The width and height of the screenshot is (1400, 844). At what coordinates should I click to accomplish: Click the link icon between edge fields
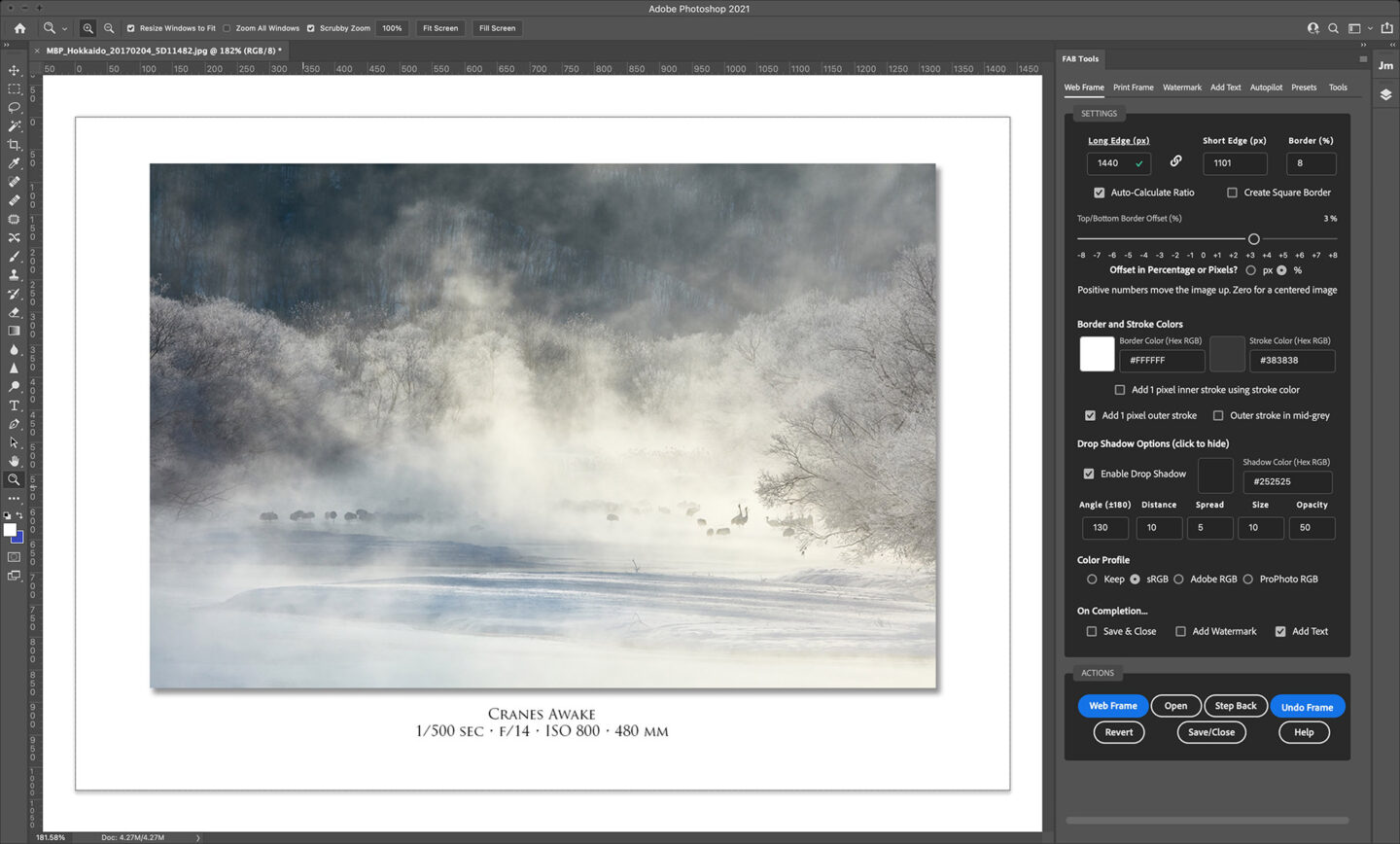coord(1175,161)
